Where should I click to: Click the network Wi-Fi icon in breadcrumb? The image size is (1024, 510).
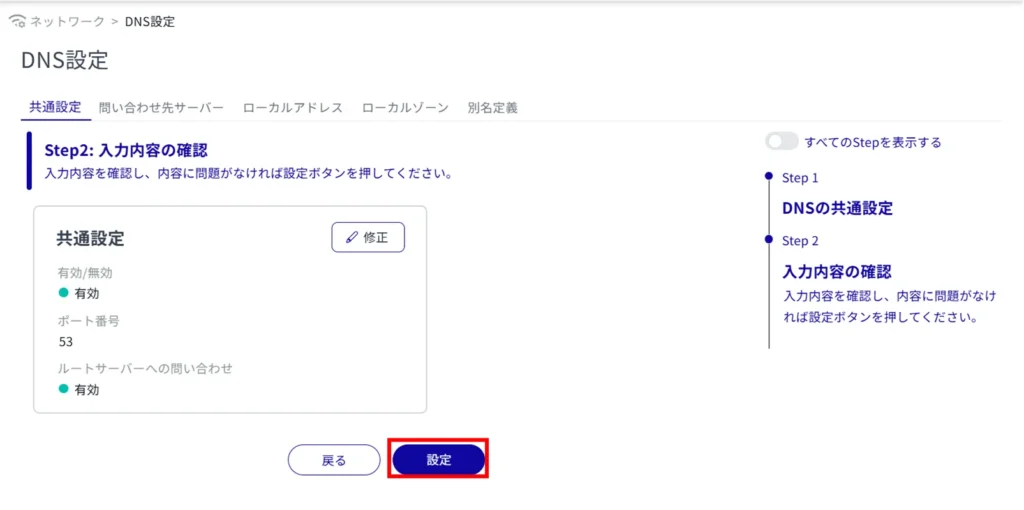tap(17, 21)
